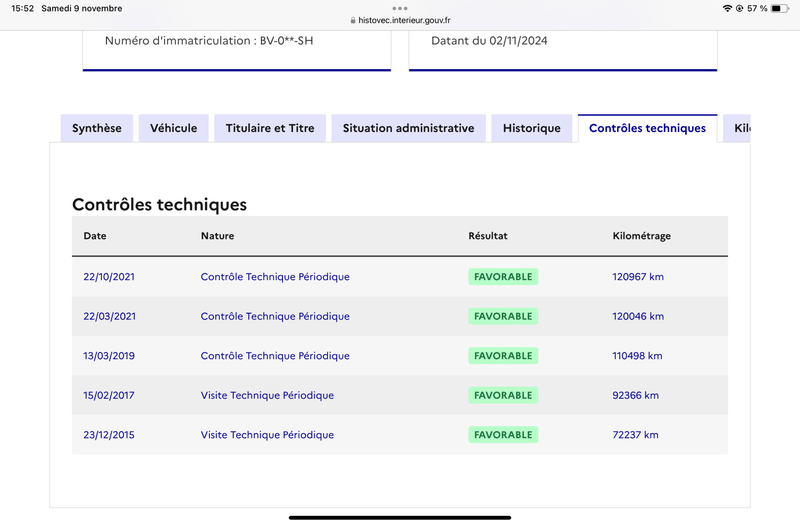Tap the Safari three-dots multitasking button
The width and height of the screenshot is (800, 525).
pos(400,8)
